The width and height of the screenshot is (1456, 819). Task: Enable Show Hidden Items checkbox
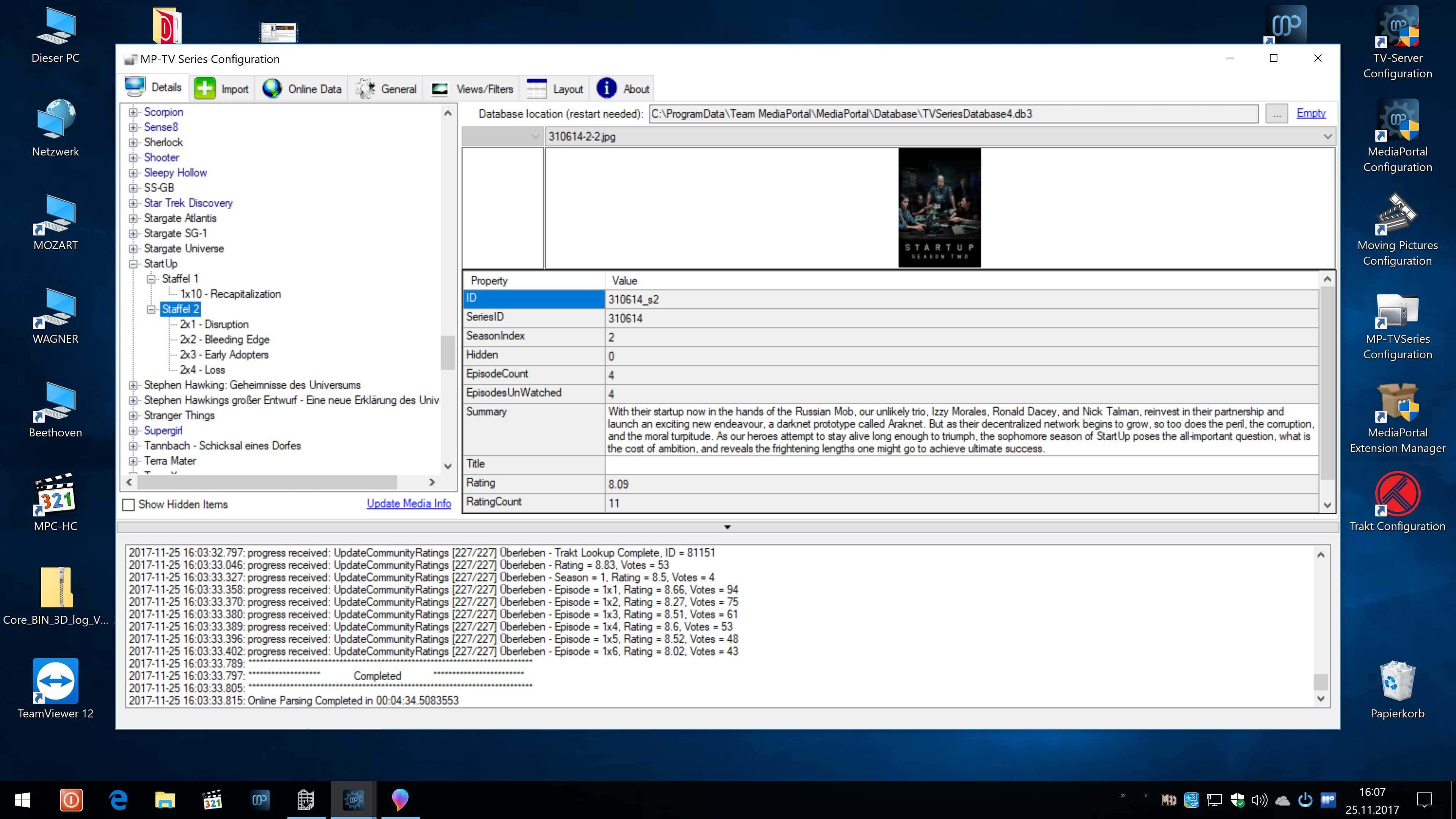point(129,505)
